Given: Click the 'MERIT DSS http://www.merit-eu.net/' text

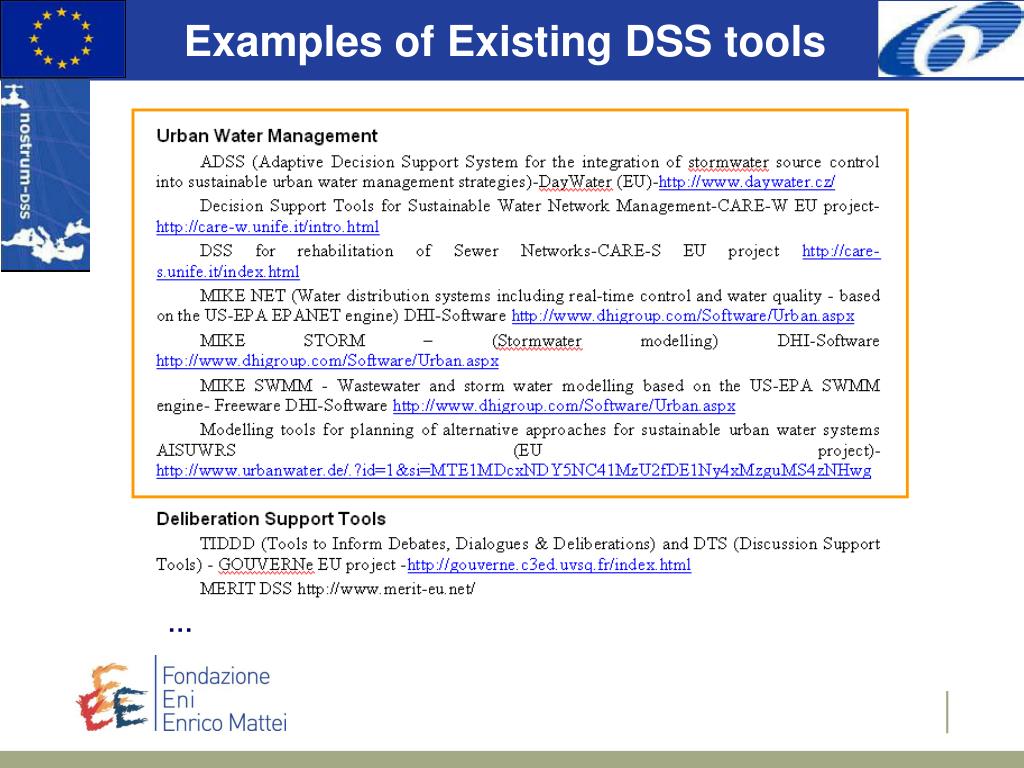Looking at the screenshot, I should pyautogui.click(x=337, y=589).
